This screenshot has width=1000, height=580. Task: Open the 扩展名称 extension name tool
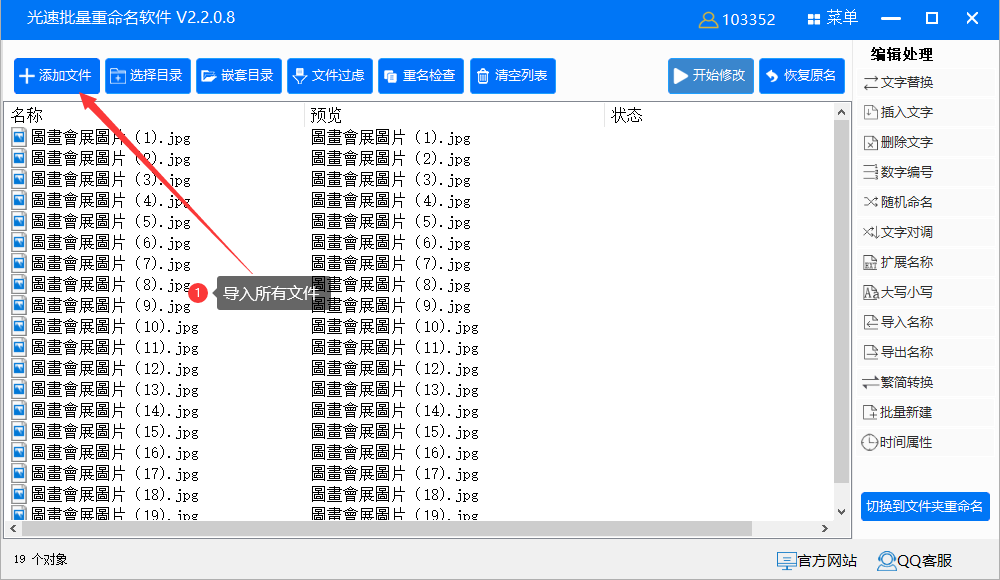click(x=898, y=262)
